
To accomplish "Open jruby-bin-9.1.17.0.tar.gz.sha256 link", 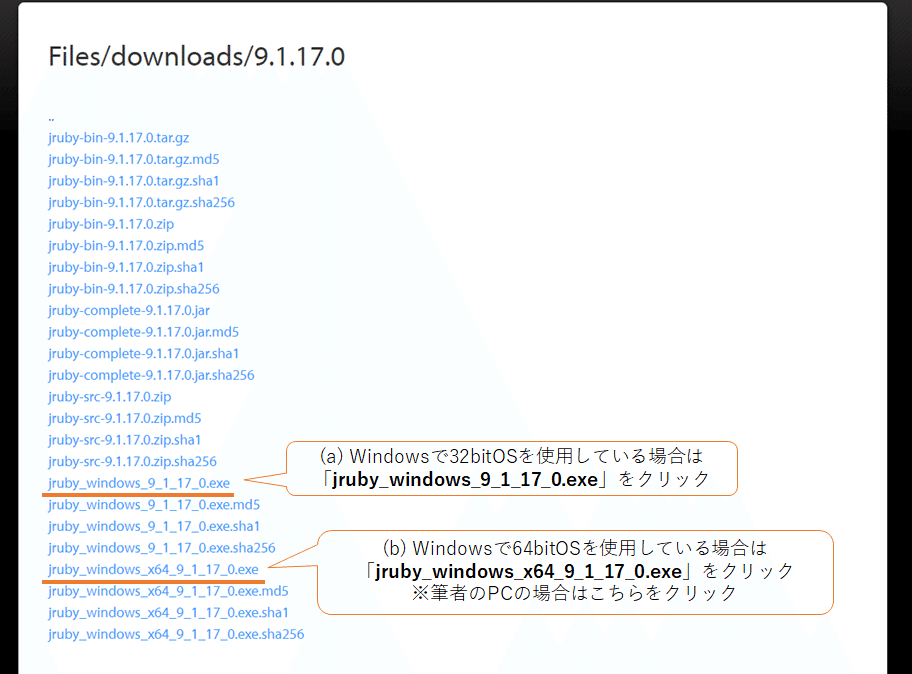I will (x=141, y=202).
